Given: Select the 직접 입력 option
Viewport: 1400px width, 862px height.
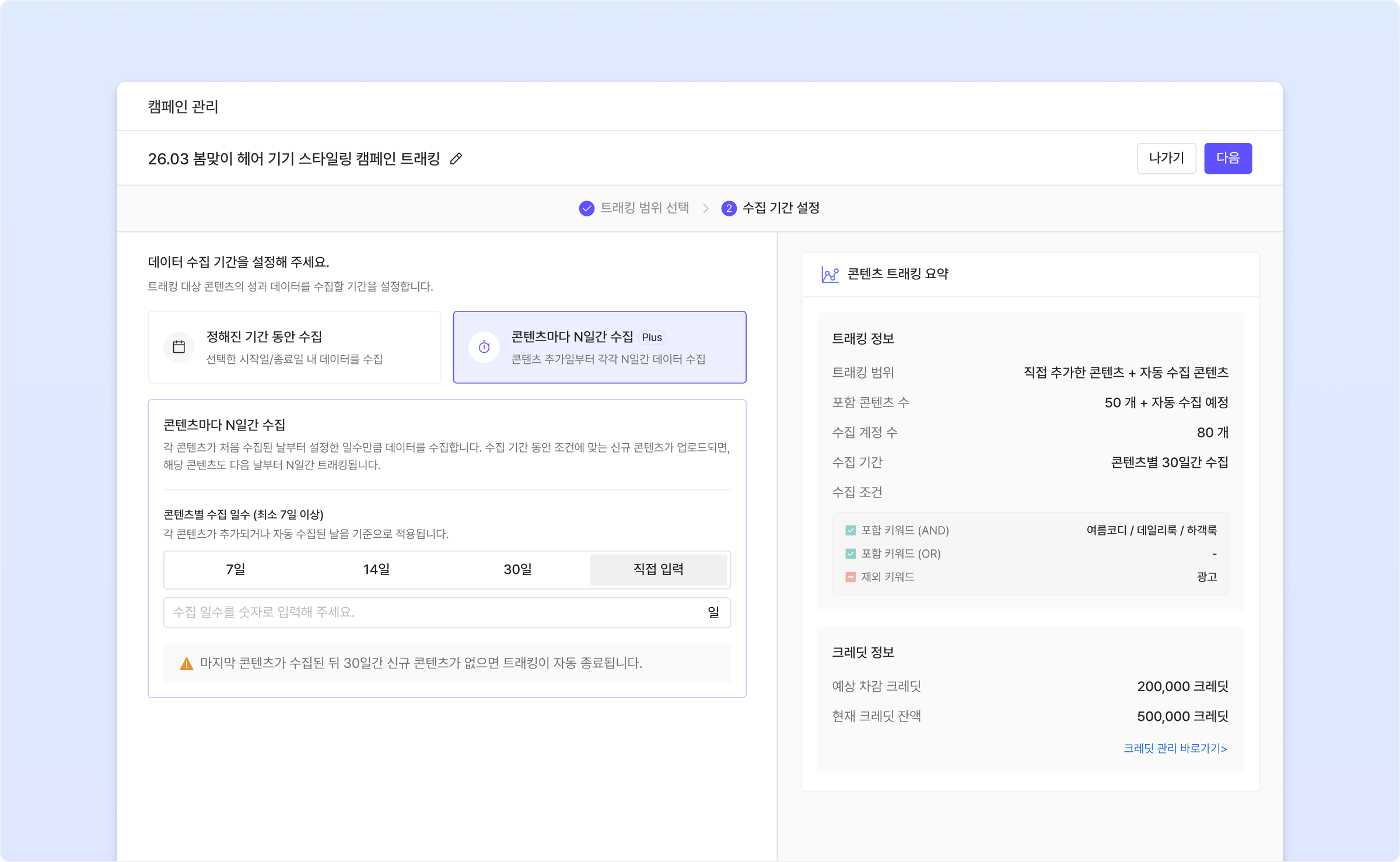Looking at the screenshot, I should pyautogui.click(x=659, y=570).
